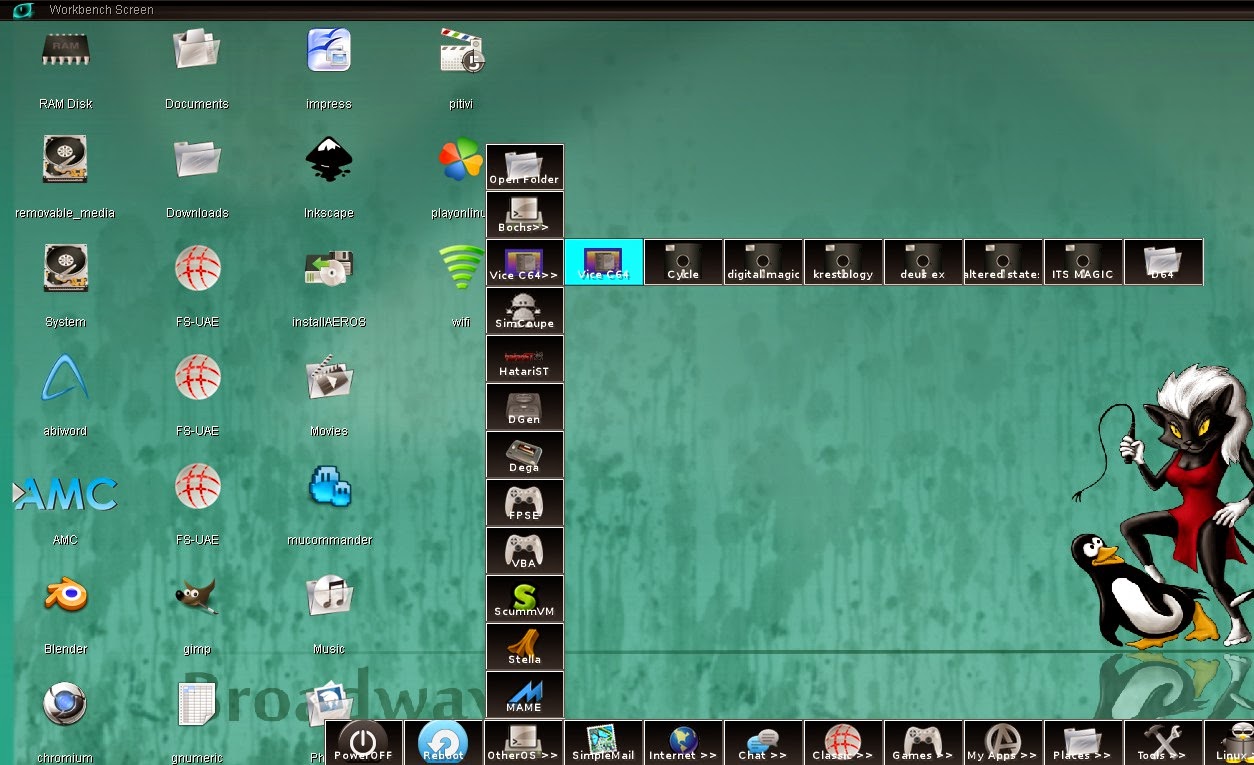This screenshot has height=765, width=1254.
Task: Open ScummVM from the emulator menu
Action: (x=525, y=599)
